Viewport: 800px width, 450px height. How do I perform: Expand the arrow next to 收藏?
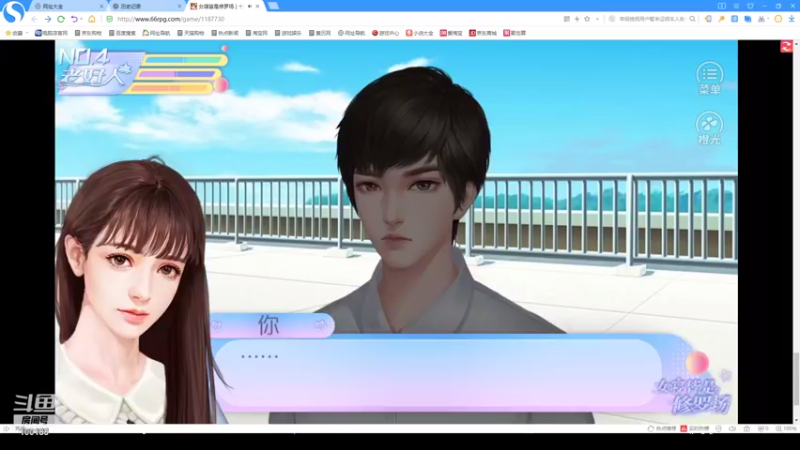(27, 33)
